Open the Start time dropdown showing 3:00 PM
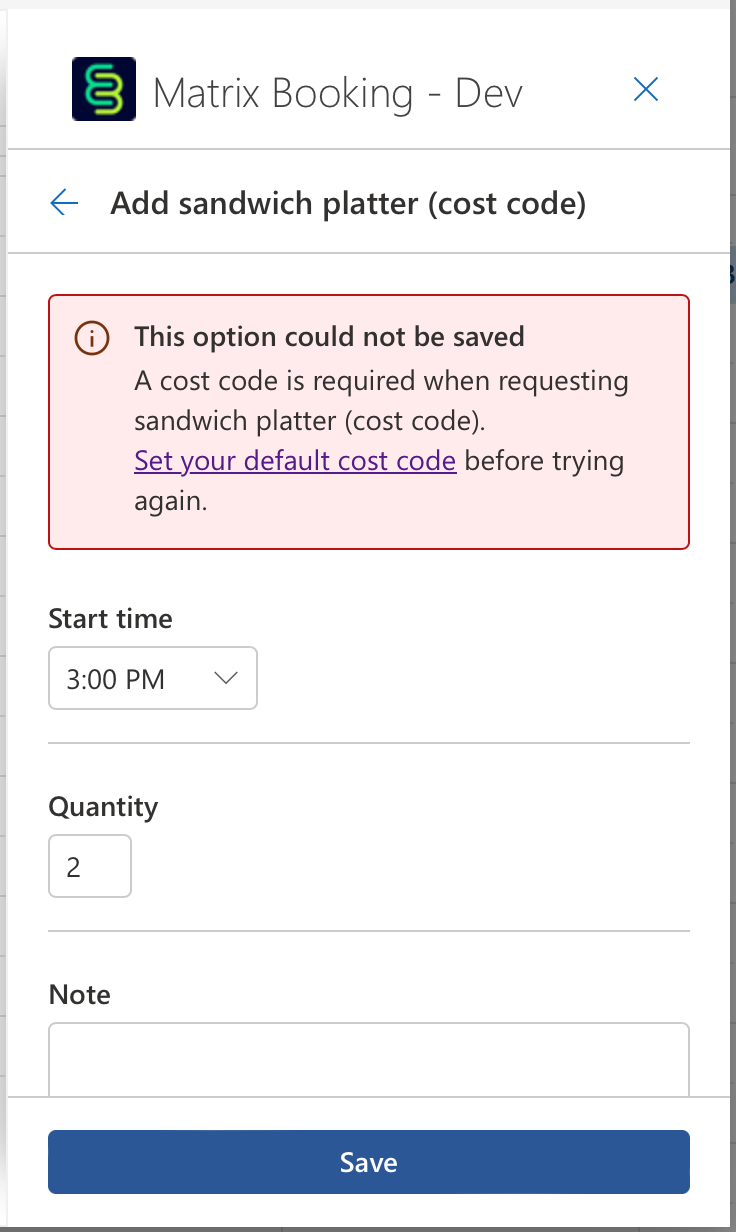 pos(153,679)
